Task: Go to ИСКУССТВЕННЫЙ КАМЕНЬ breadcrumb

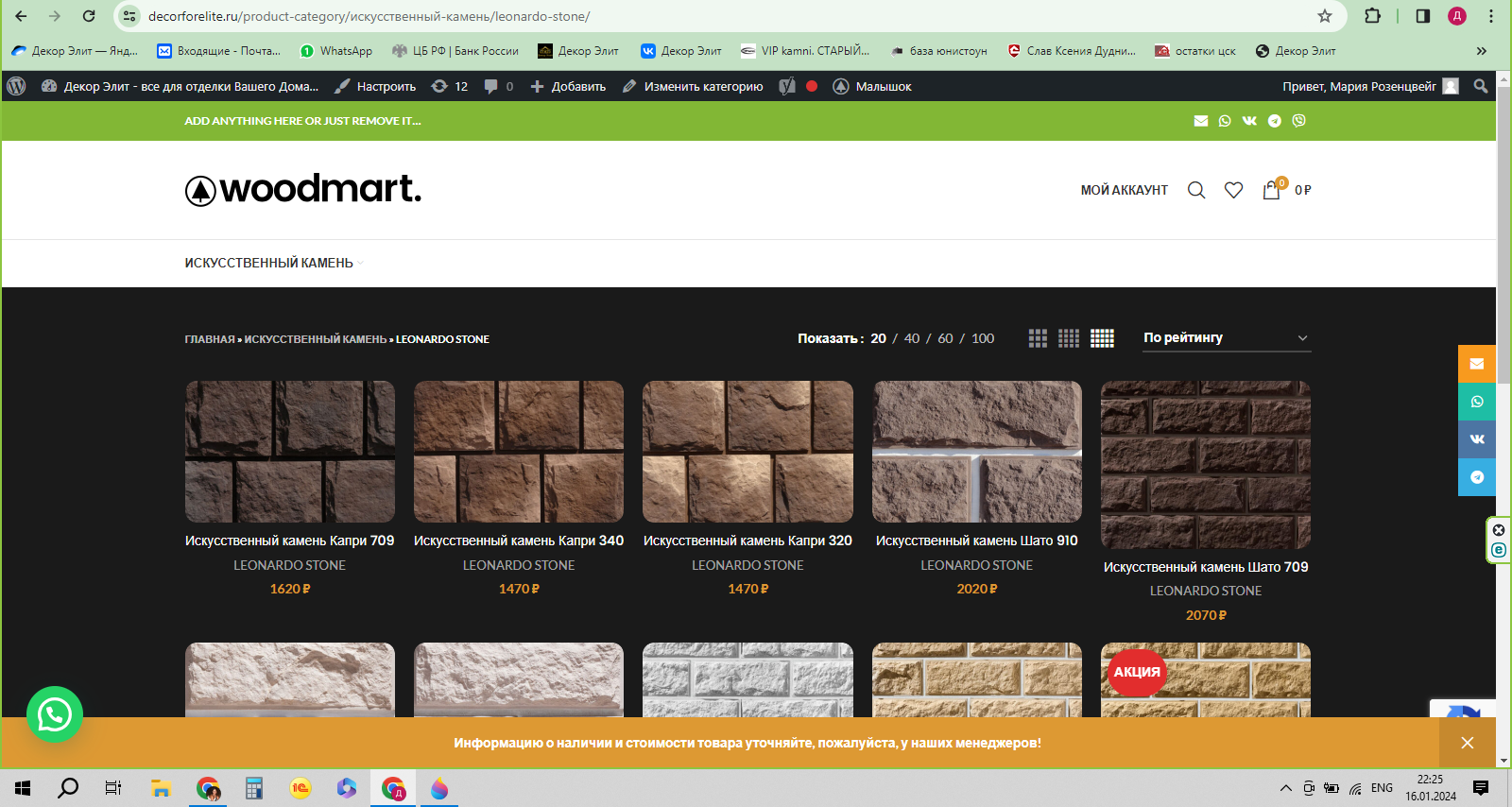Action: point(316,339)
